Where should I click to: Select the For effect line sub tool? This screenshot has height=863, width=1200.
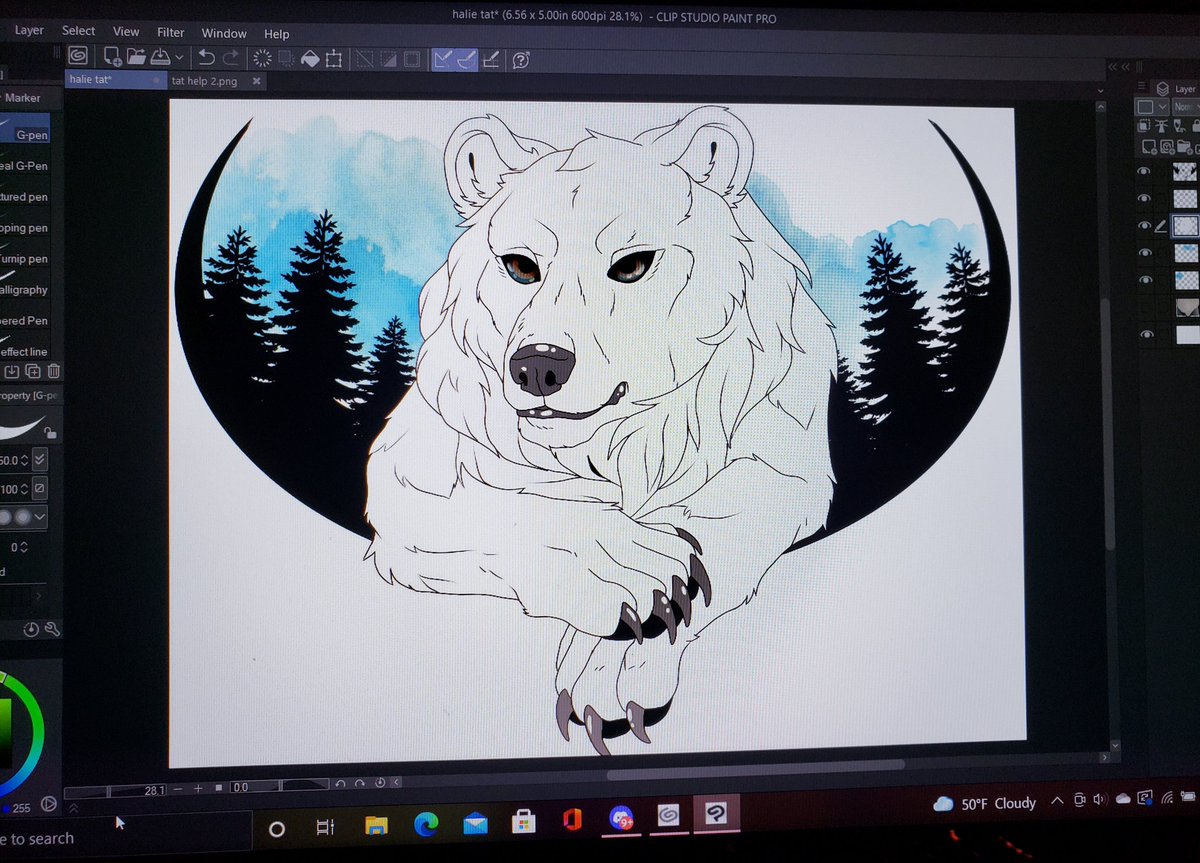pyautogui.click(x=25, y=347)
